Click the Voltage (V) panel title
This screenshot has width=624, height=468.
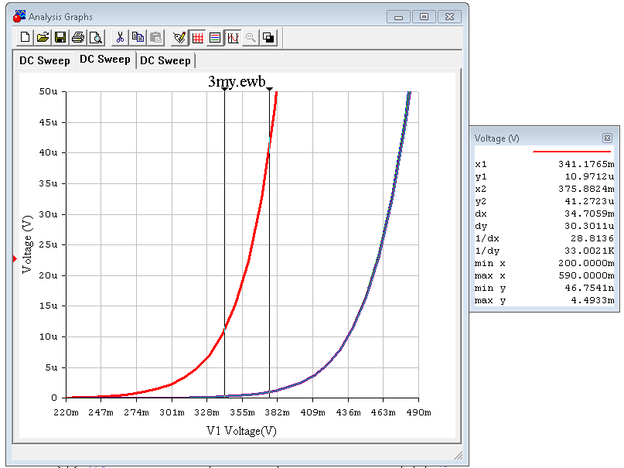pos(497,138)
